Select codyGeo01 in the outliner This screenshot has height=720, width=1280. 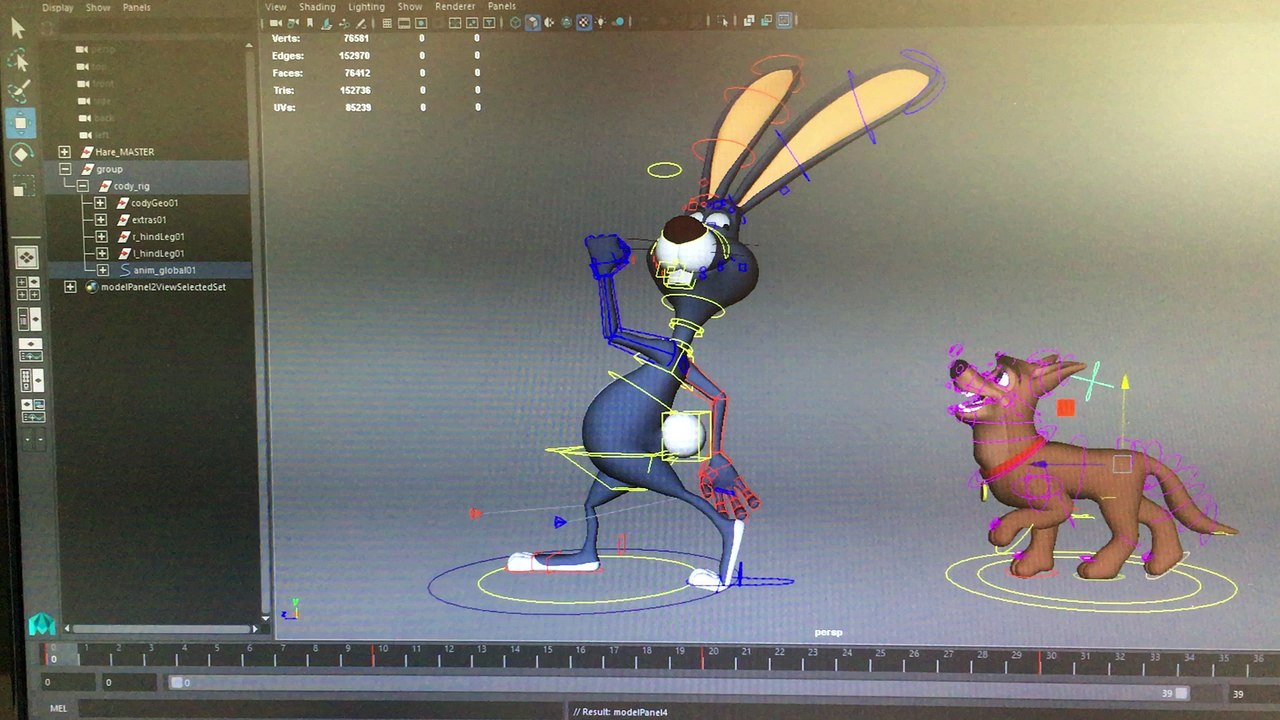(155, 203)
